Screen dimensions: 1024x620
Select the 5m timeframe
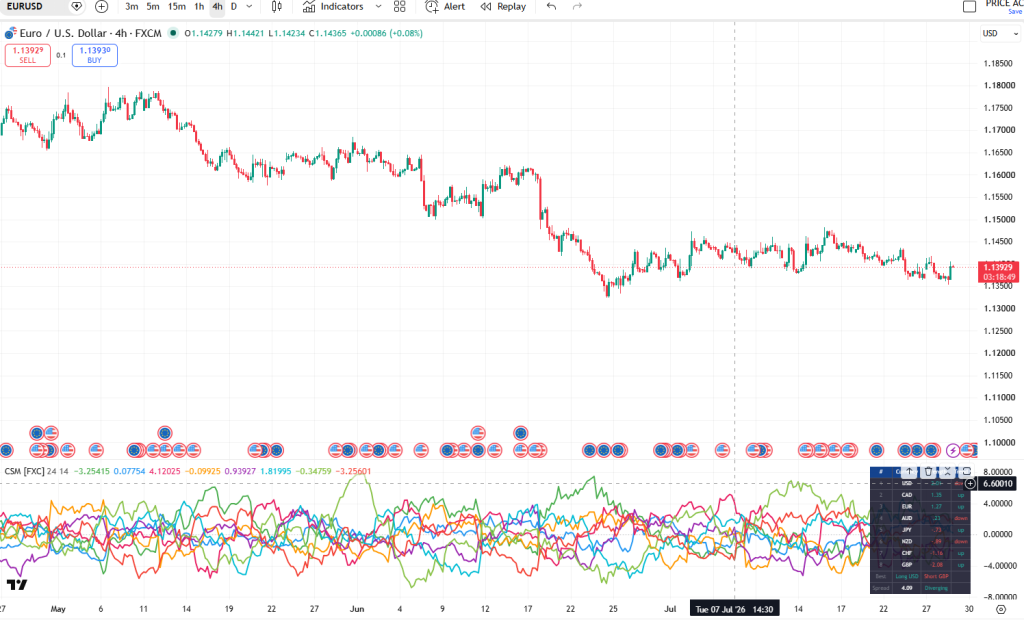point(153,7)
